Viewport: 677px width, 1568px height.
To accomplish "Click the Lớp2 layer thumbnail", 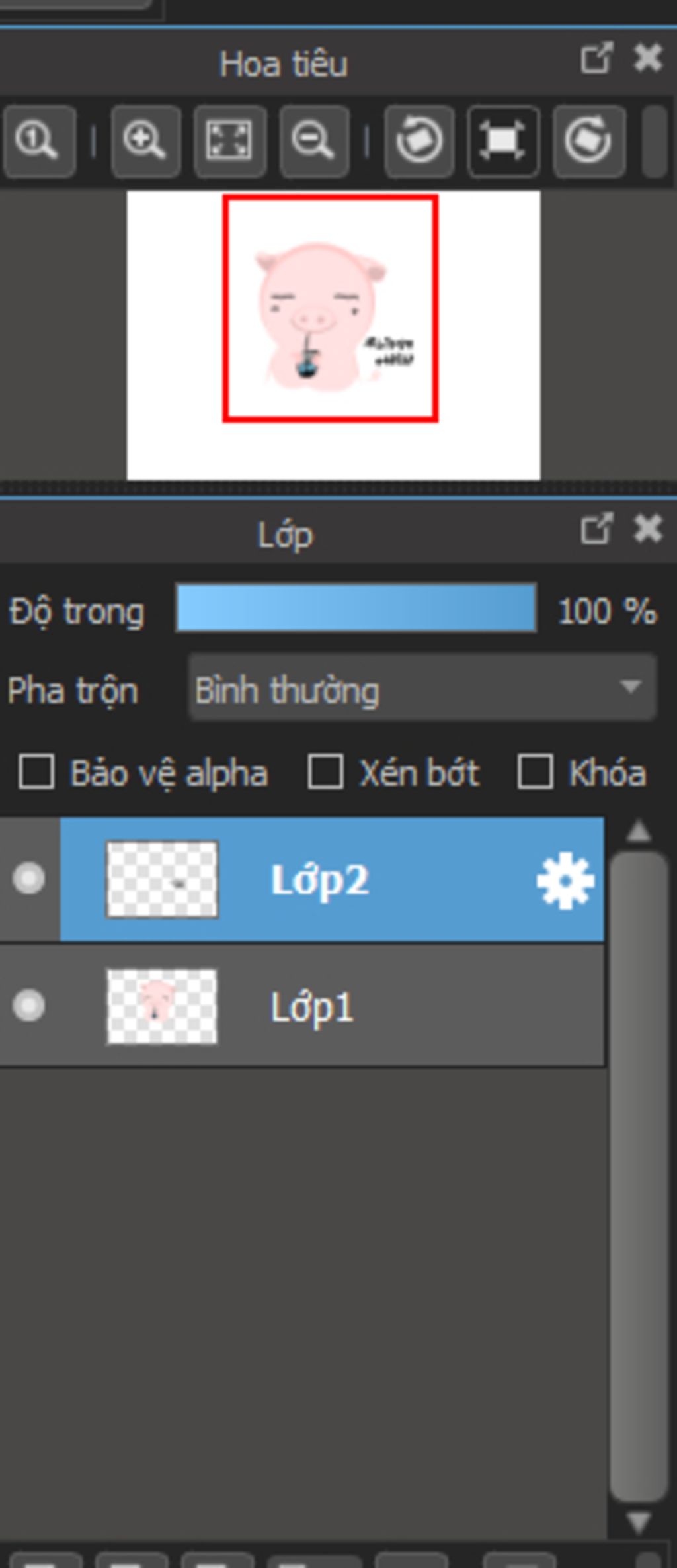I will tap(162, 879).
